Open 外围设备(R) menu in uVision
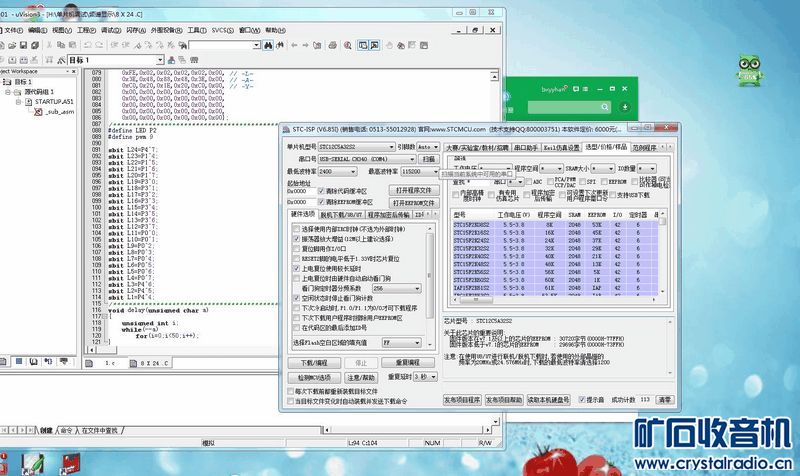800x476 pixels. (x=167, y=31)
